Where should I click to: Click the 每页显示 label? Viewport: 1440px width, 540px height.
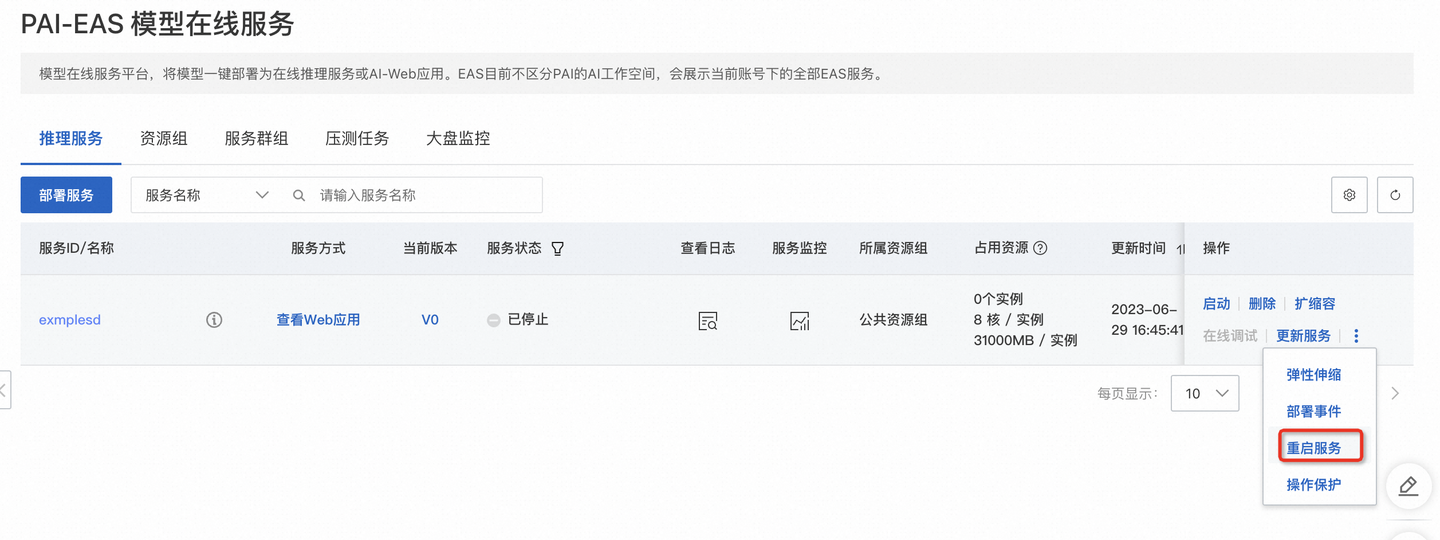1127,394
